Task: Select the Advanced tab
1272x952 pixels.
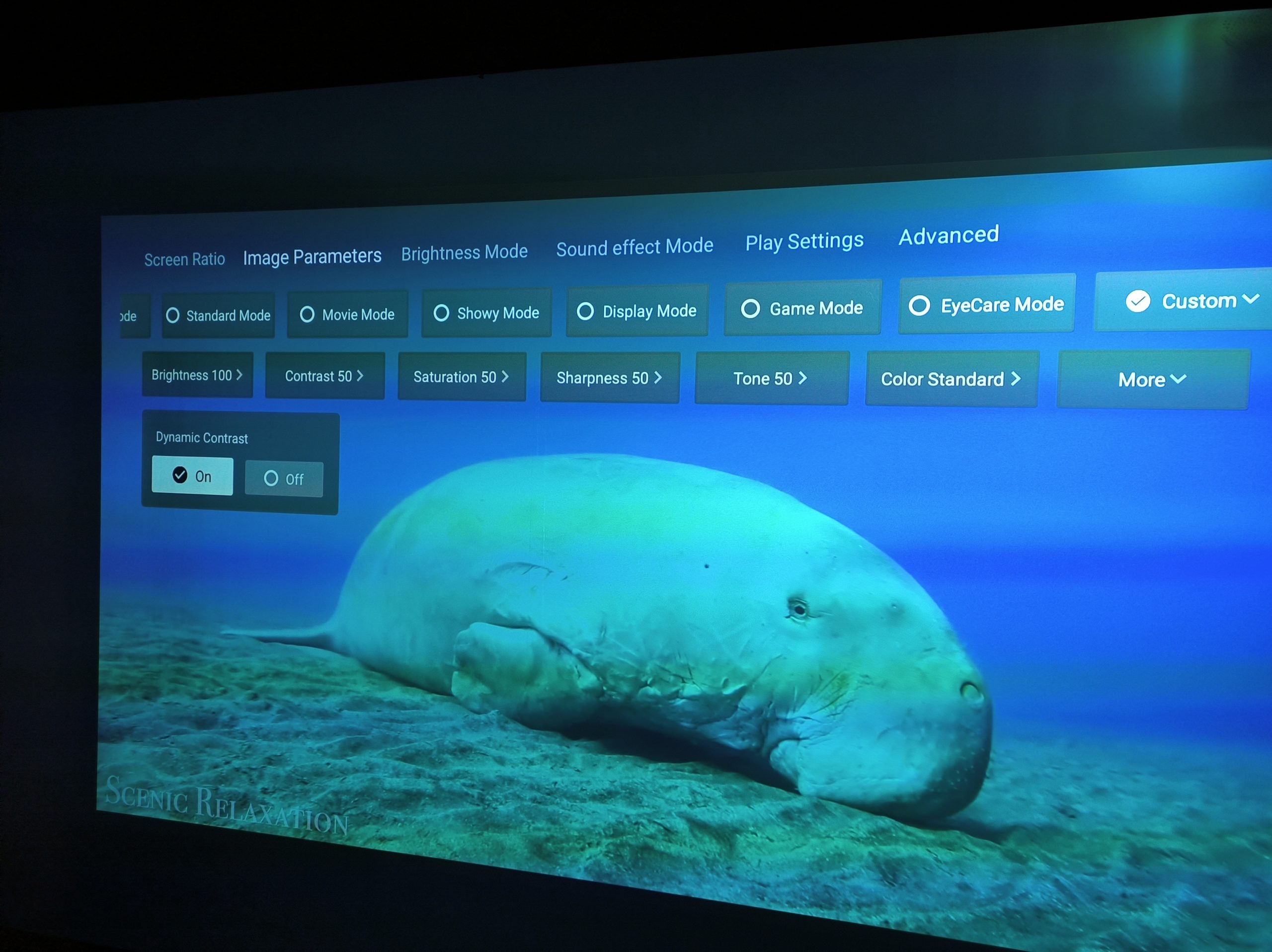Action: coord(948,235)
